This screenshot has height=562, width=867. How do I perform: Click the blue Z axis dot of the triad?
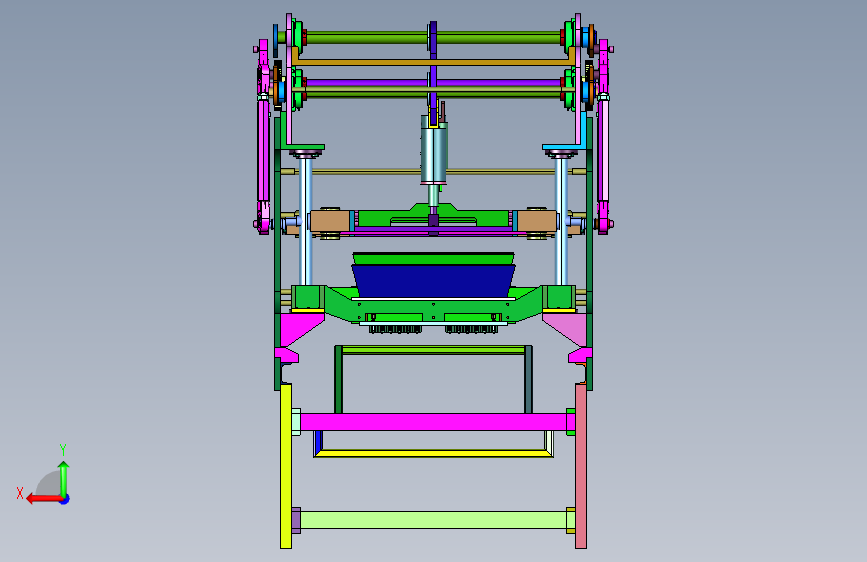pos(65,499)
